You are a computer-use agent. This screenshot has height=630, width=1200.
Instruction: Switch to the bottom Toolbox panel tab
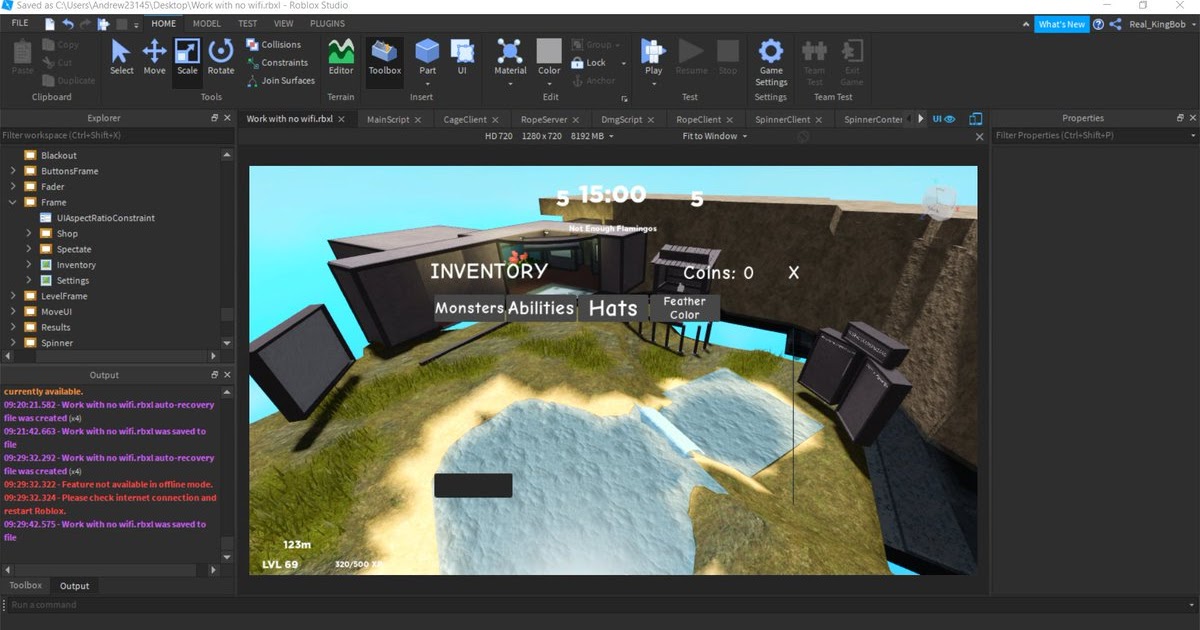(x=26, y=586)
